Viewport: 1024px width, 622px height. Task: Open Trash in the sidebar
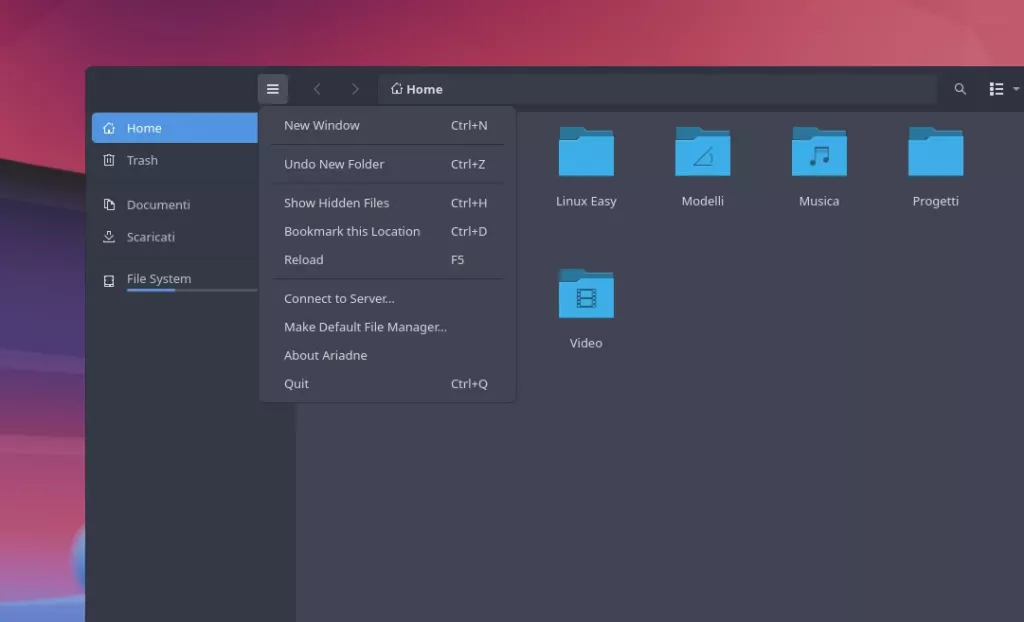174,160
